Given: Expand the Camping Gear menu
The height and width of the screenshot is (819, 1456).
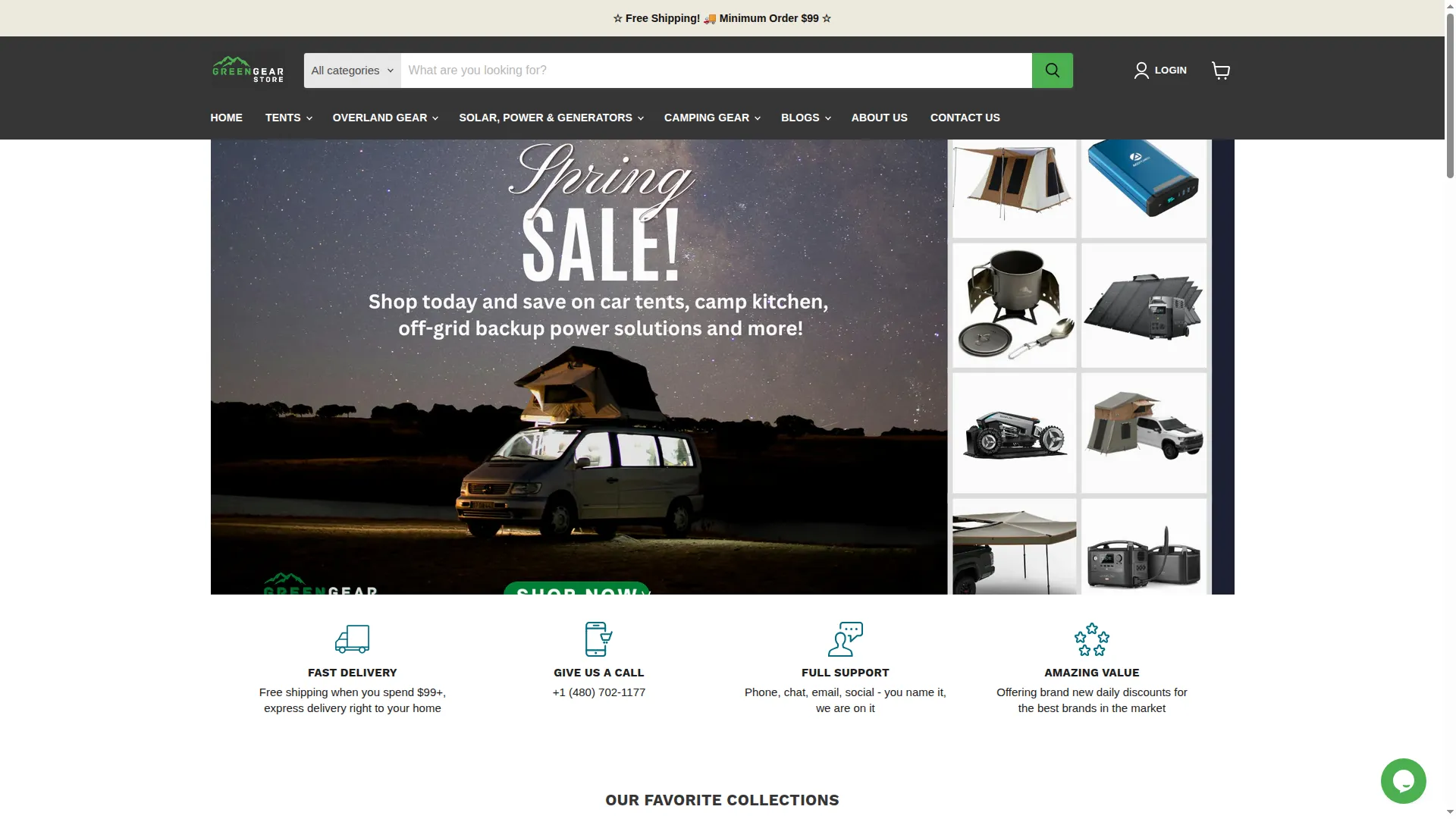Looking at the screenshot, I should click(x=712, y=118).
